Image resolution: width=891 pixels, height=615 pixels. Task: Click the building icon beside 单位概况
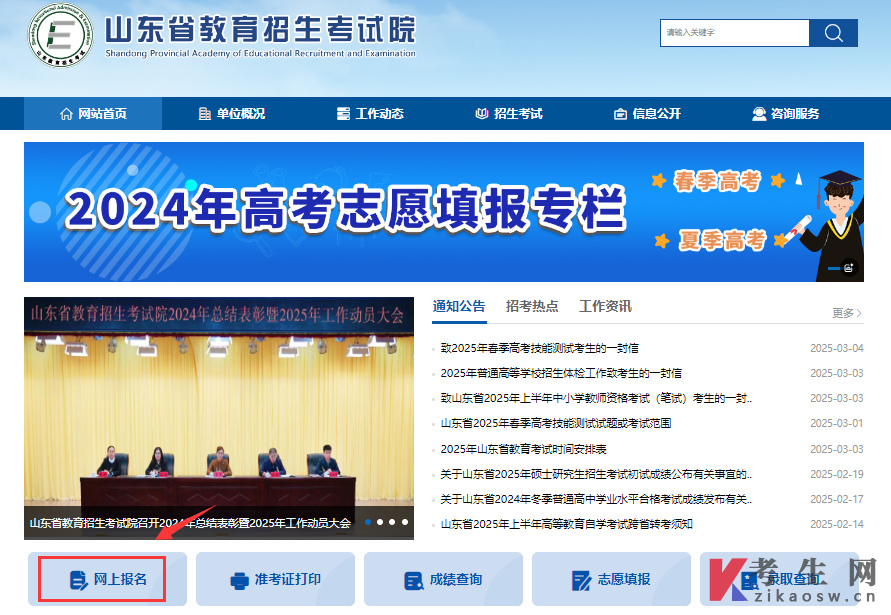point(205,114)
